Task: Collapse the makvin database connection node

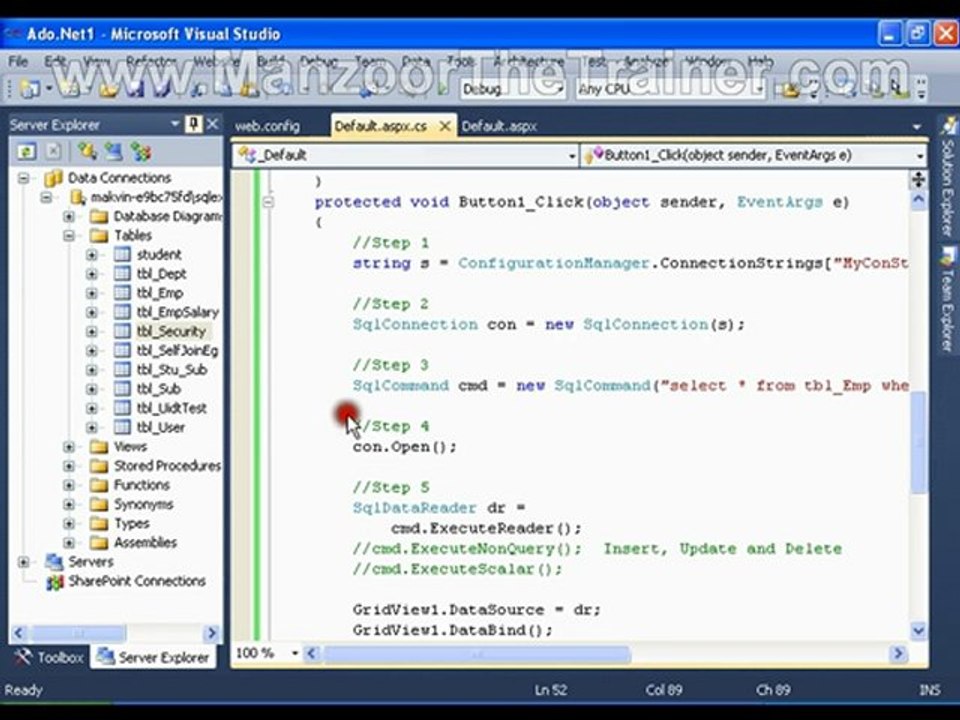Action: click(x=47, y=197)
